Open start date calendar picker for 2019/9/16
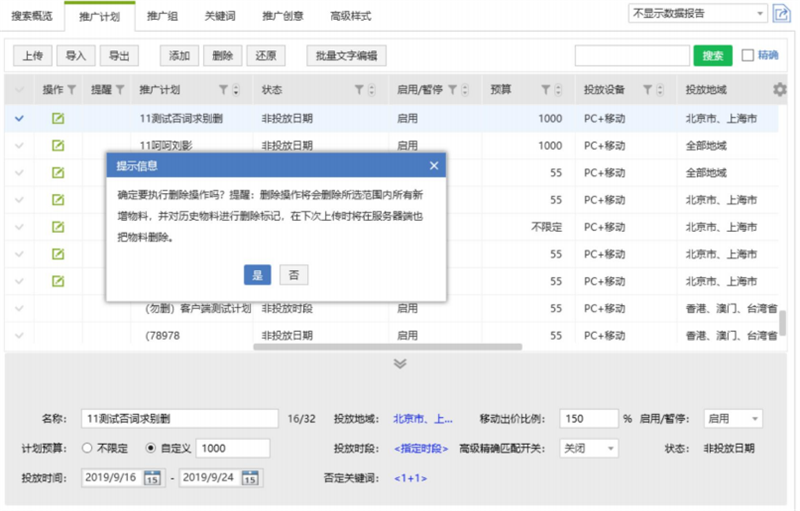The image size is (800, 511). point(153,477)
